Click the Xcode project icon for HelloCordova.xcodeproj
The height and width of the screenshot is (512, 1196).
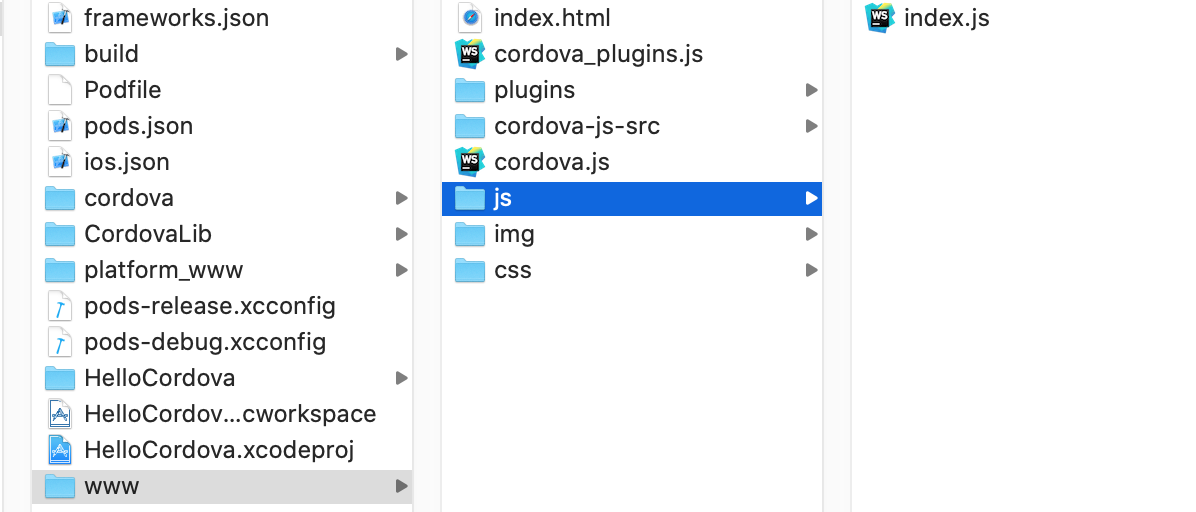pos(60,450)
